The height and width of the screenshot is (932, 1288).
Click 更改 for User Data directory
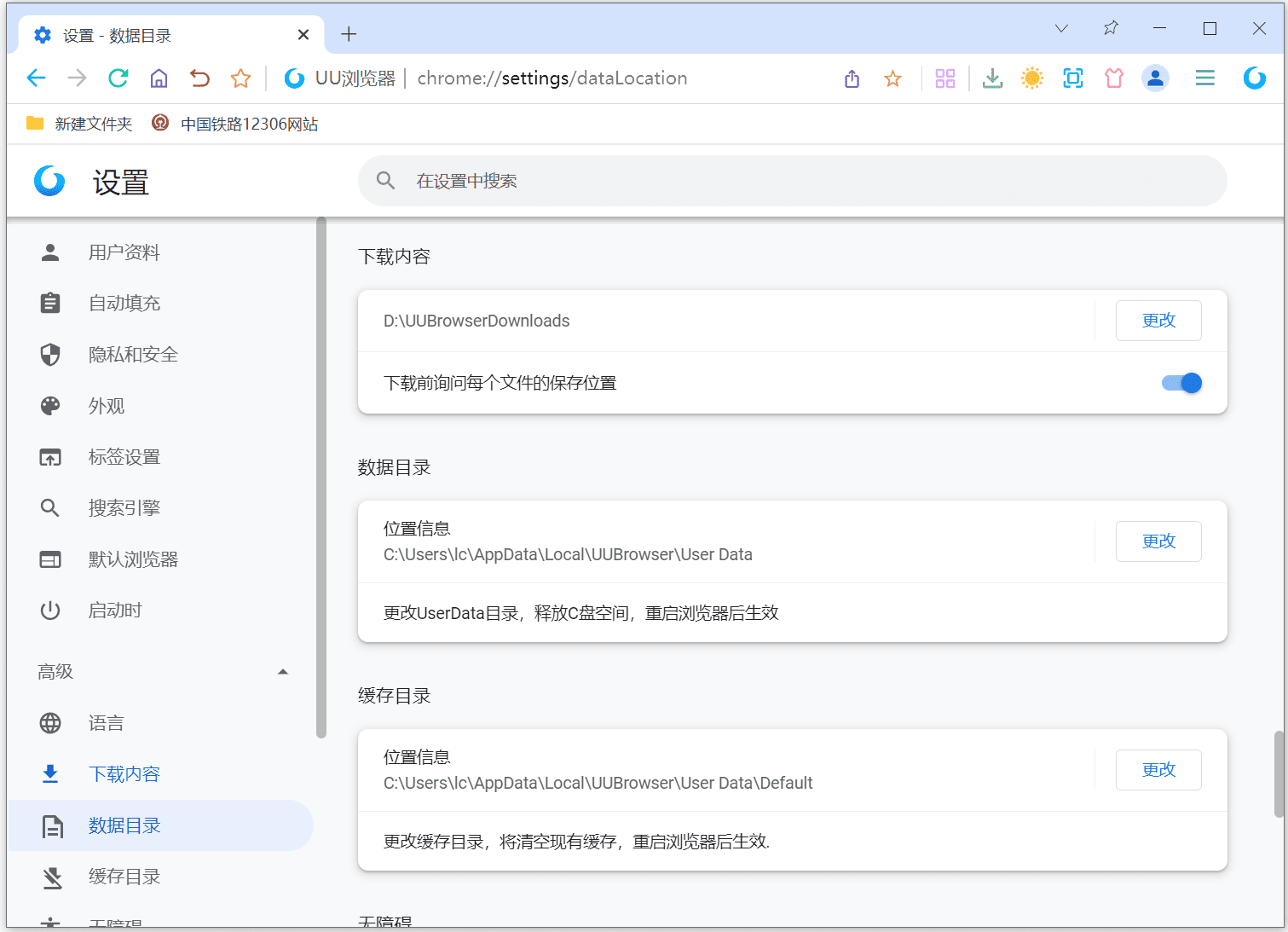[x=1158, y=541]
